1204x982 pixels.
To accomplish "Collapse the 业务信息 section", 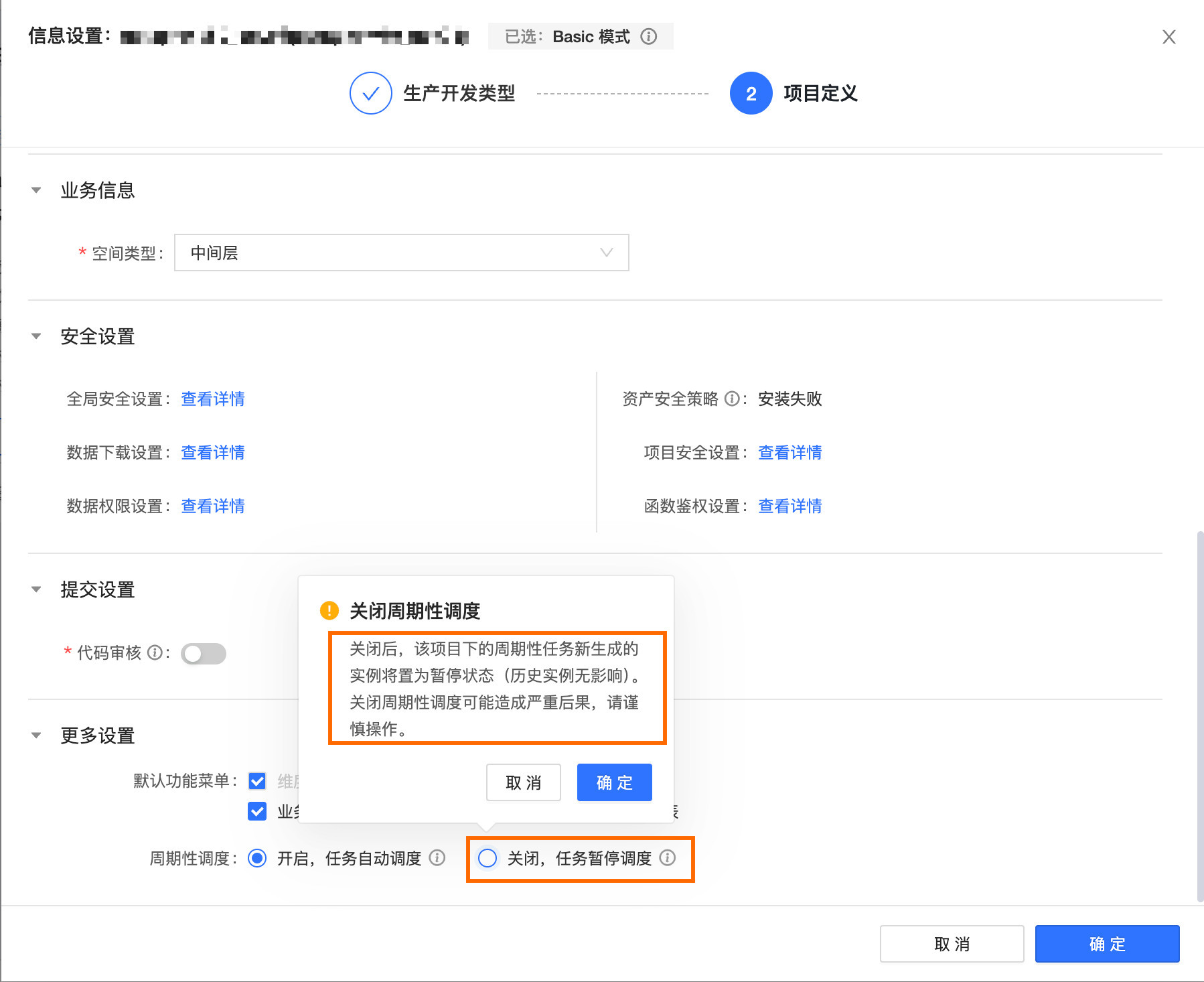I will click(x=36, y=190).
